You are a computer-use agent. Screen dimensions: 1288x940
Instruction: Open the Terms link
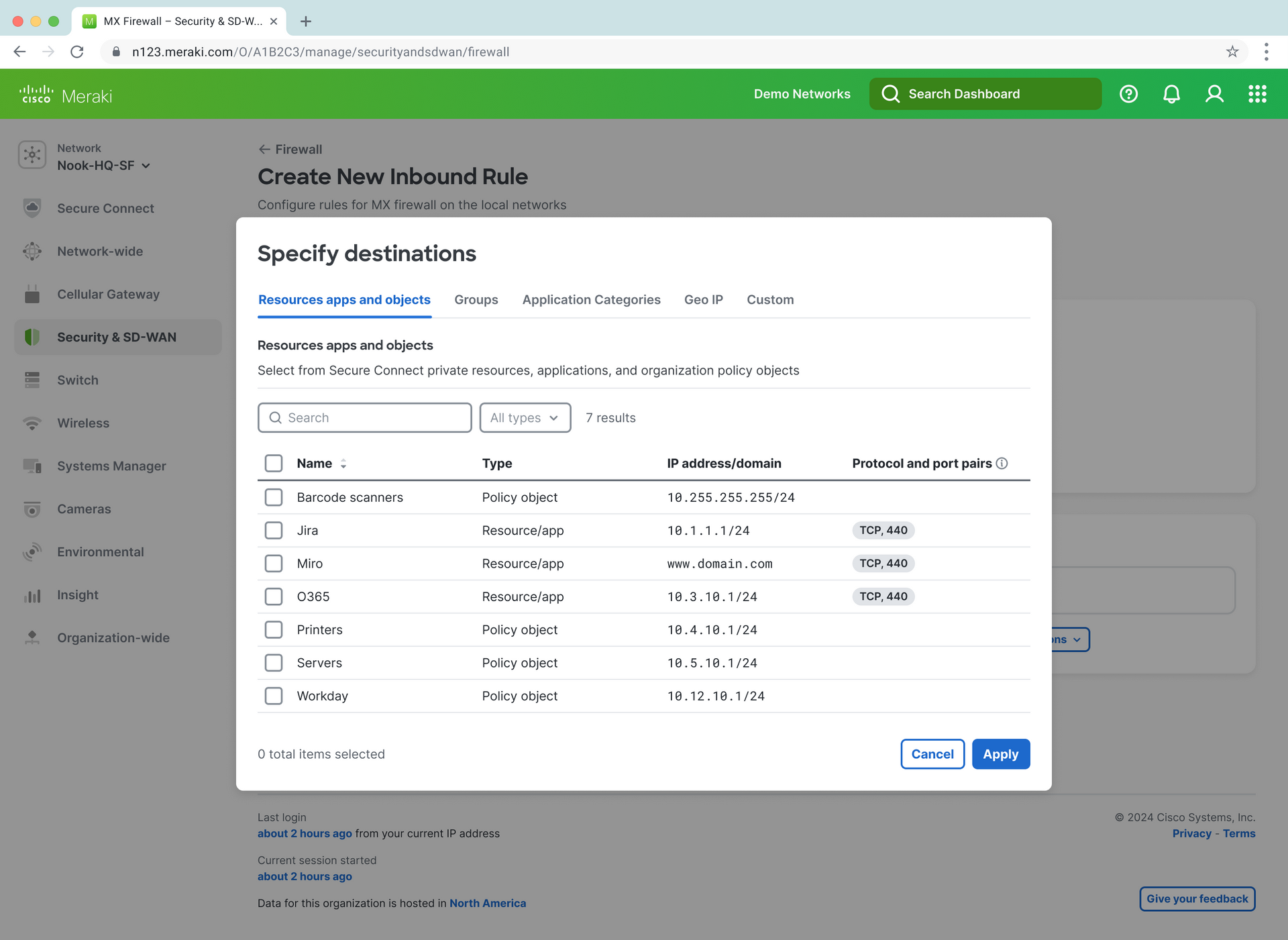click(1239, 833)
